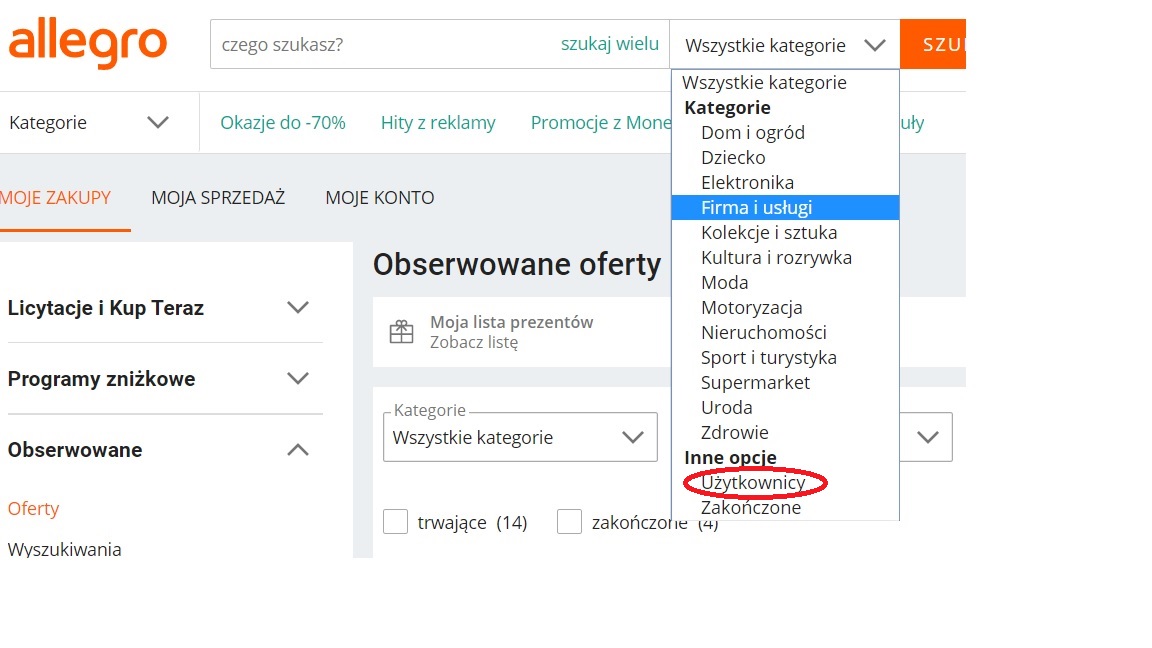The image size is (1152, 648).
Task: Open the gift list icon
Action: [x=401, y=332]
